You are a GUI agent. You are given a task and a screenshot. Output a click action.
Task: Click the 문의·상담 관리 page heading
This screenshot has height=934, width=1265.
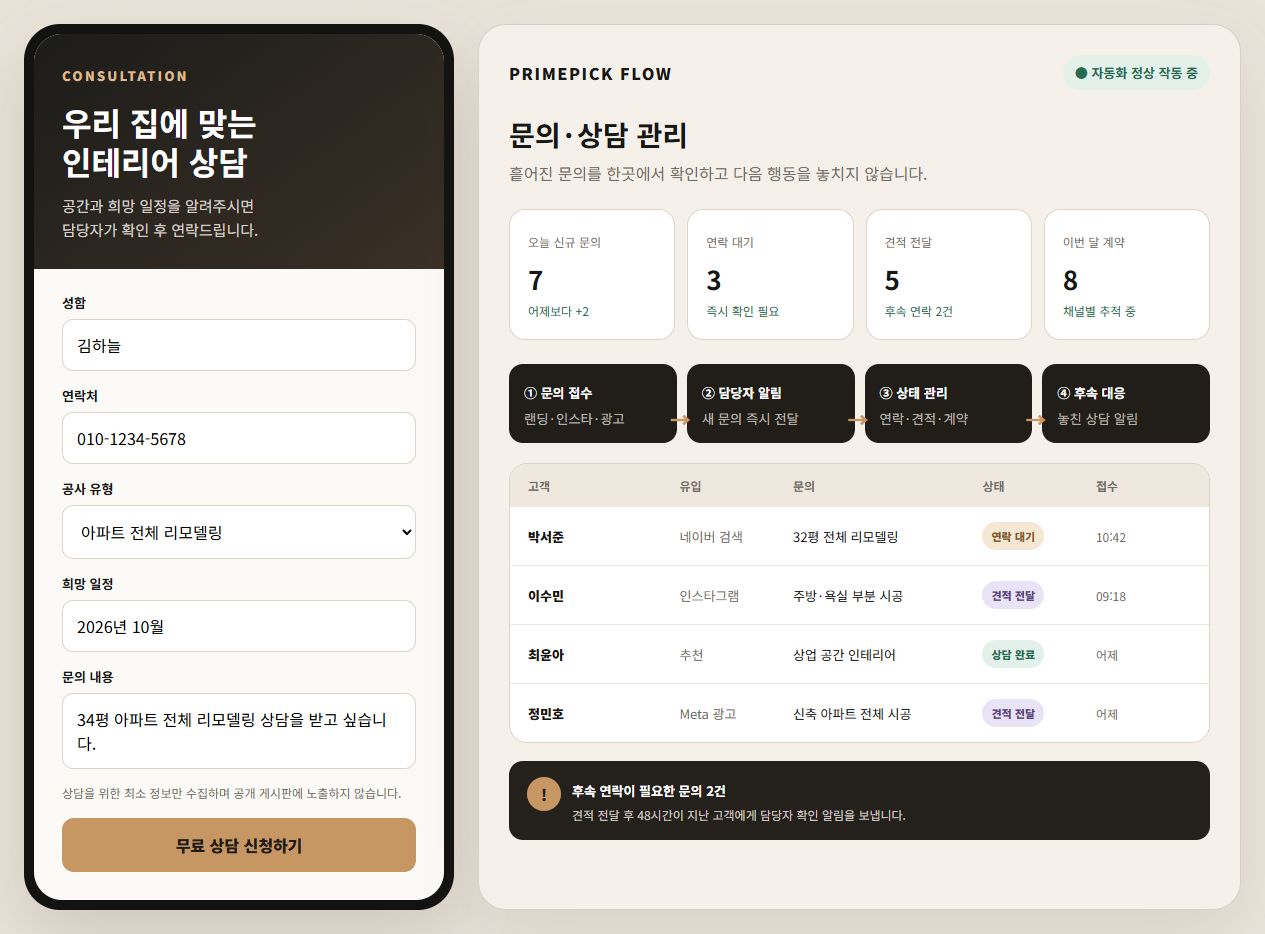[x=598, y=135]
